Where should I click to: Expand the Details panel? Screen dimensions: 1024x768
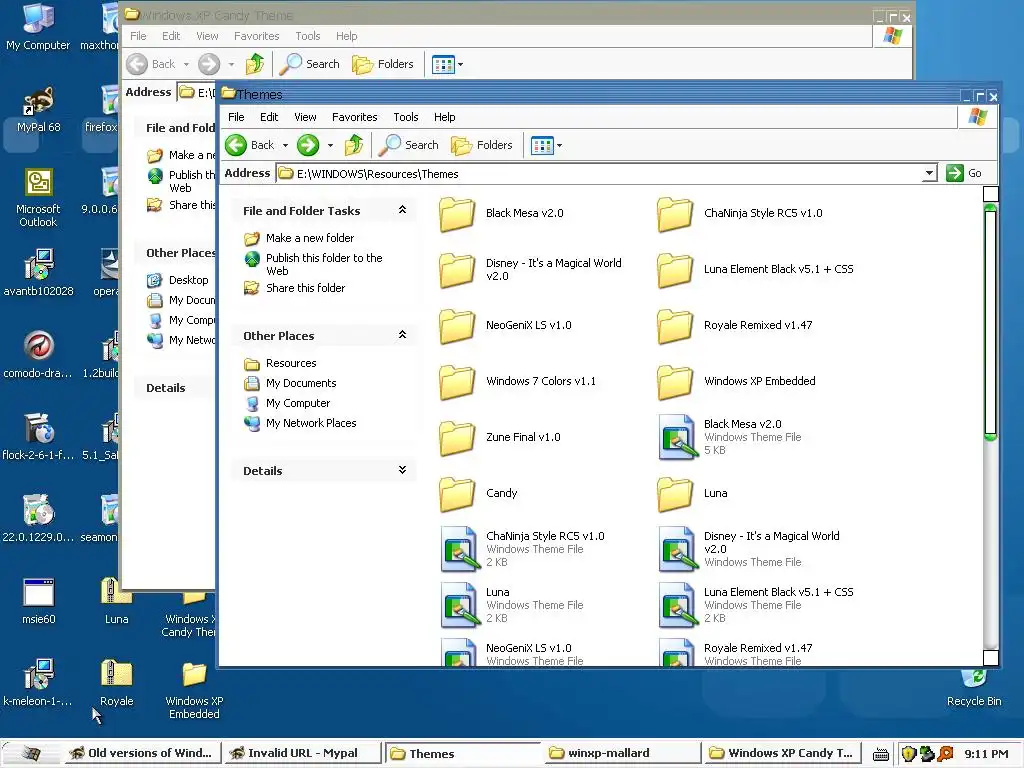point(402,470)
